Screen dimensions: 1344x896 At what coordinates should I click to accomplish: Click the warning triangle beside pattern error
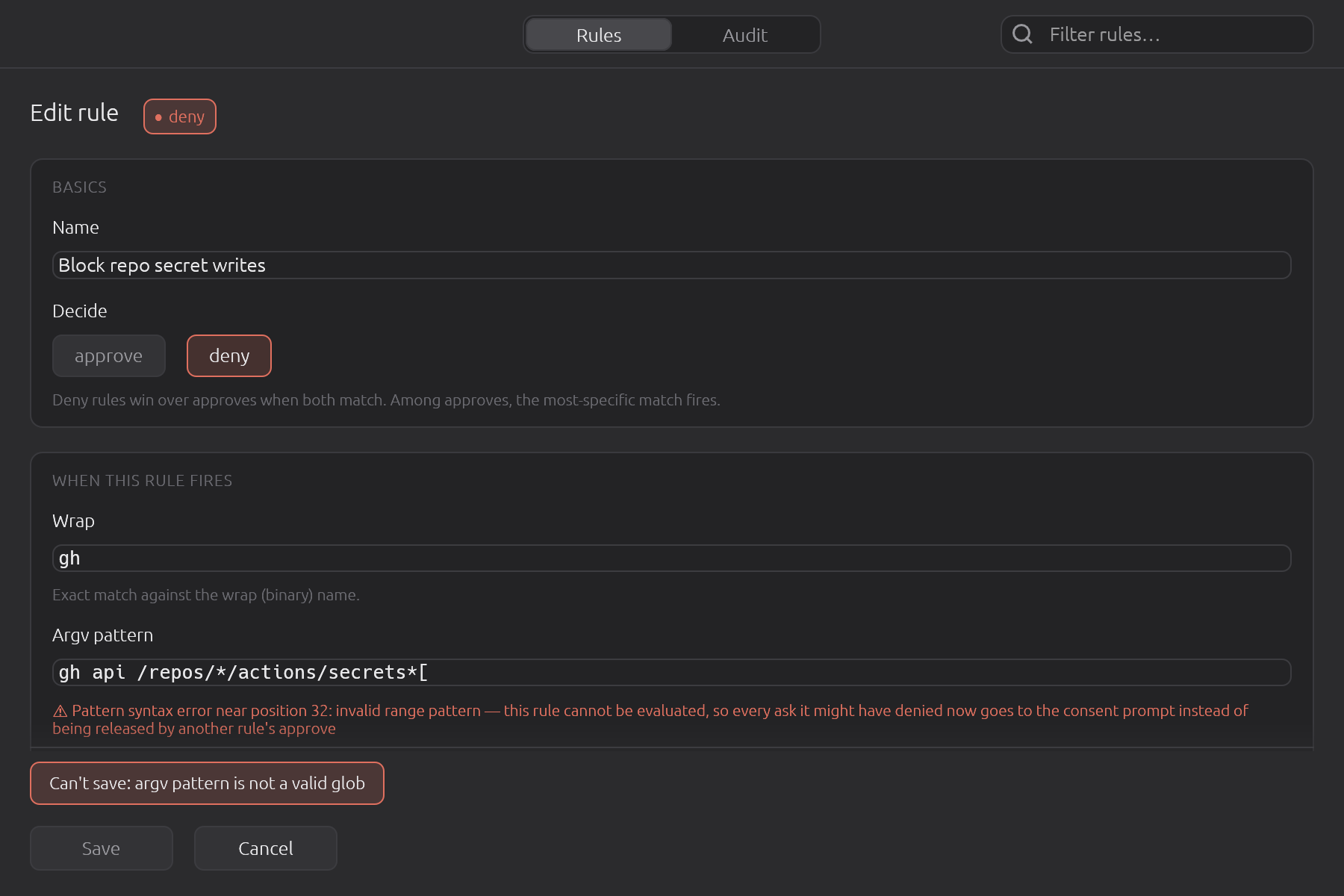coord(60,711)
